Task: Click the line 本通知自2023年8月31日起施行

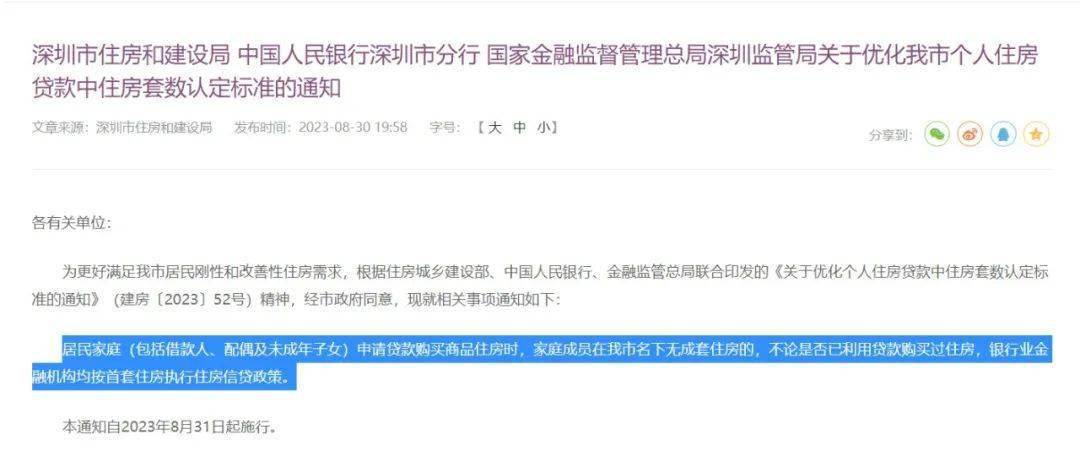Action: (169, 427)
